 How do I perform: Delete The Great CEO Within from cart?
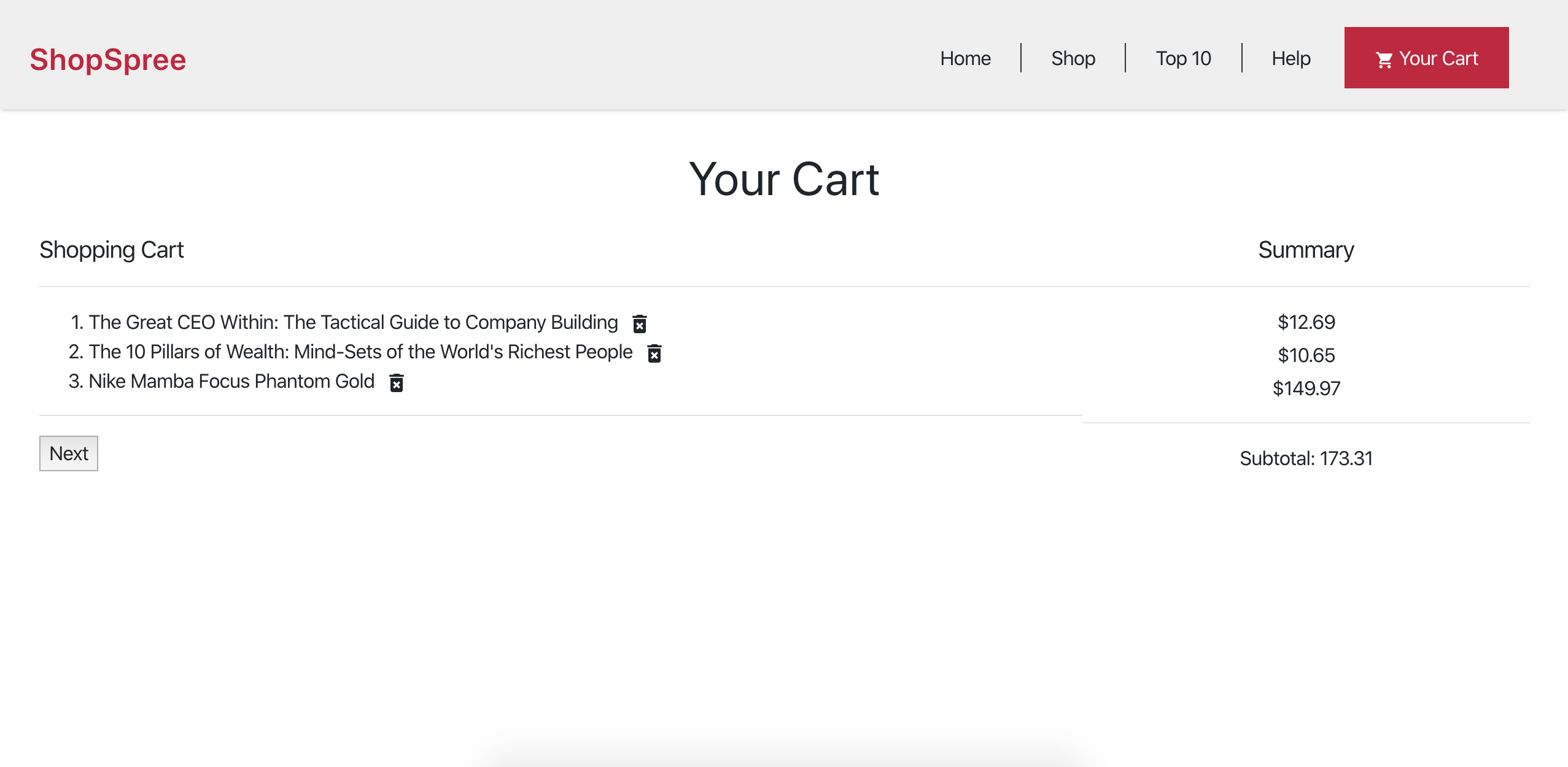pyautogui.click(x=640, y=323)
